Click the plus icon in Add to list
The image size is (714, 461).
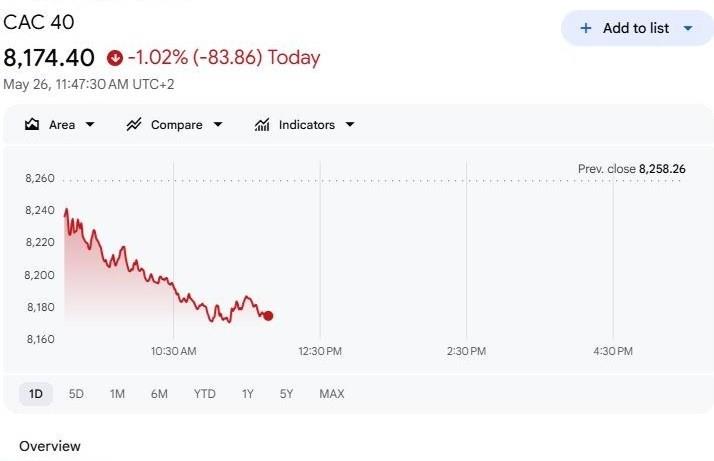click(x=586, y=28)
